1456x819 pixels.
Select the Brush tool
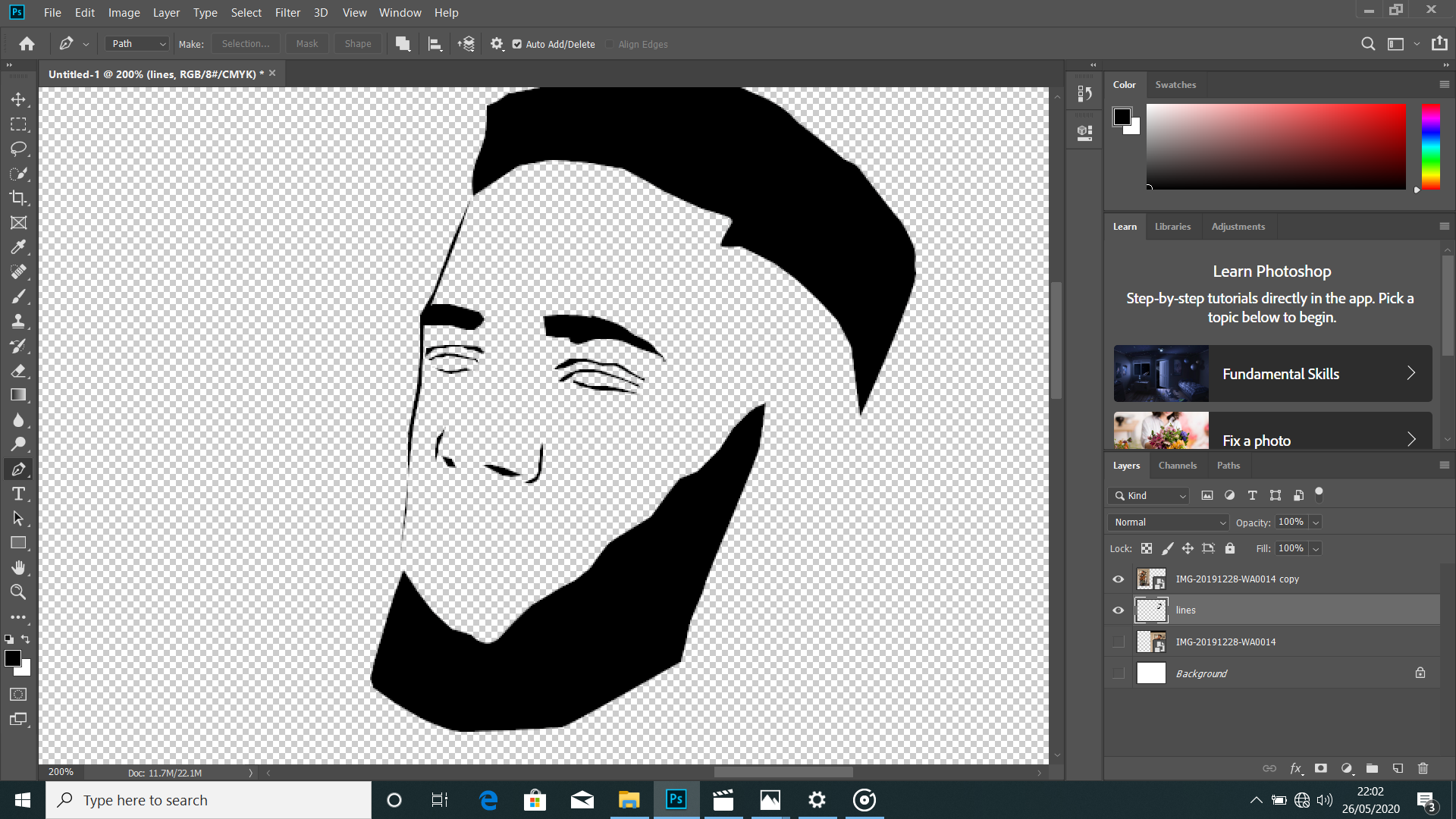tap(18, 297)
